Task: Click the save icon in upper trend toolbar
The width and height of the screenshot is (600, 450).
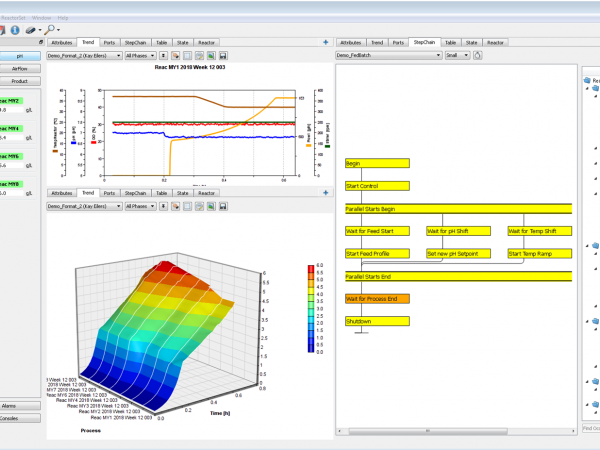Action: point(223,56)
